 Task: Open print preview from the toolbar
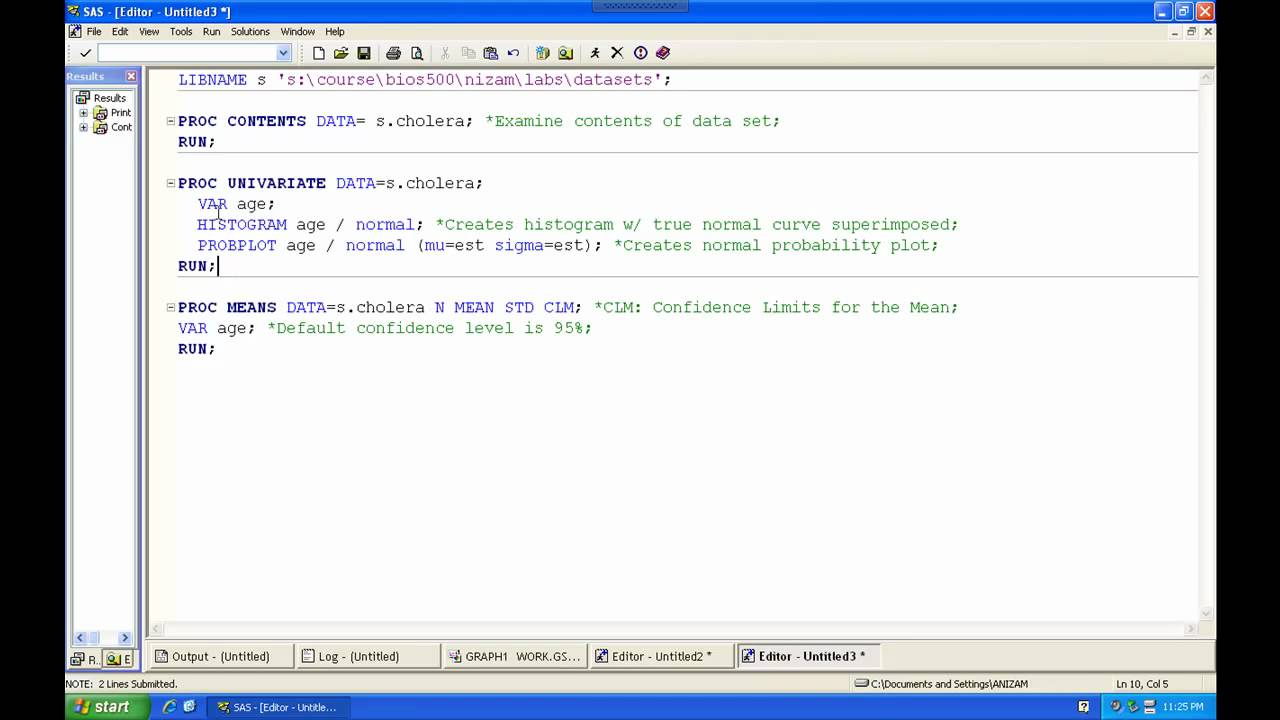point(417,53)
